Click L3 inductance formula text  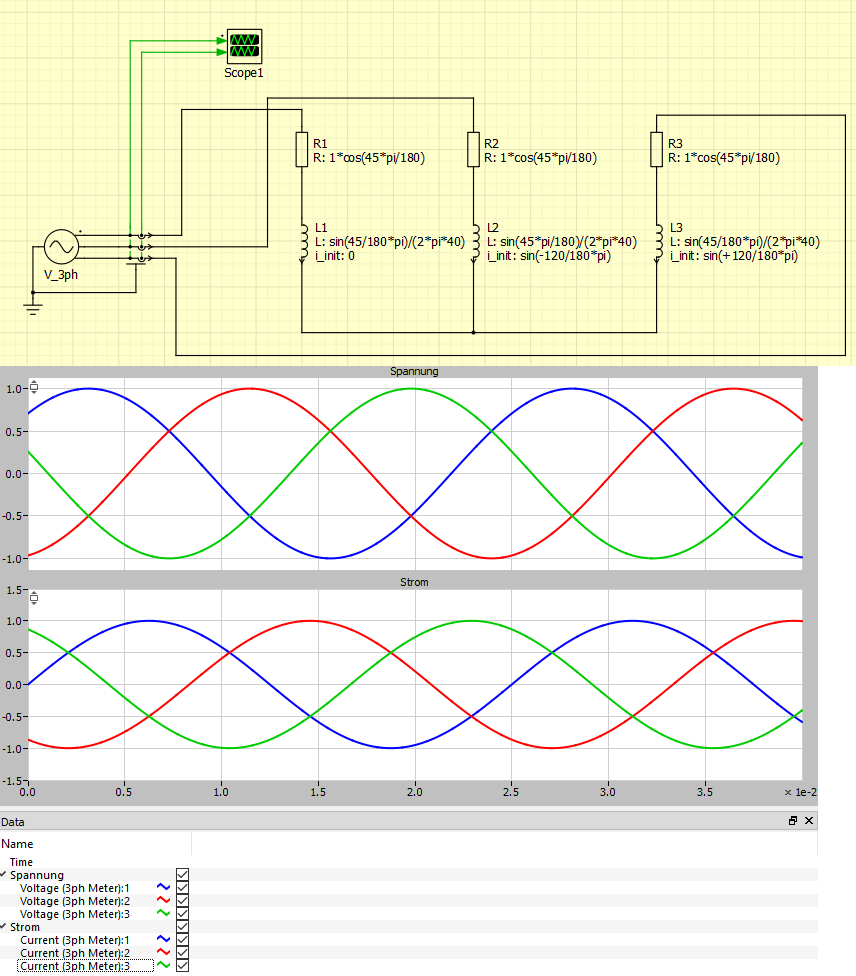coord(745,242)
